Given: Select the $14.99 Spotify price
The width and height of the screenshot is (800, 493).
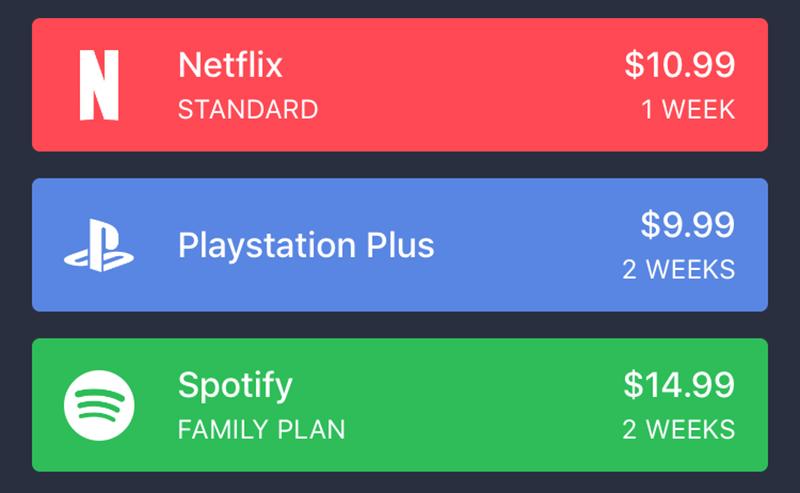Looking at the screenshot, I should (679, 385).
